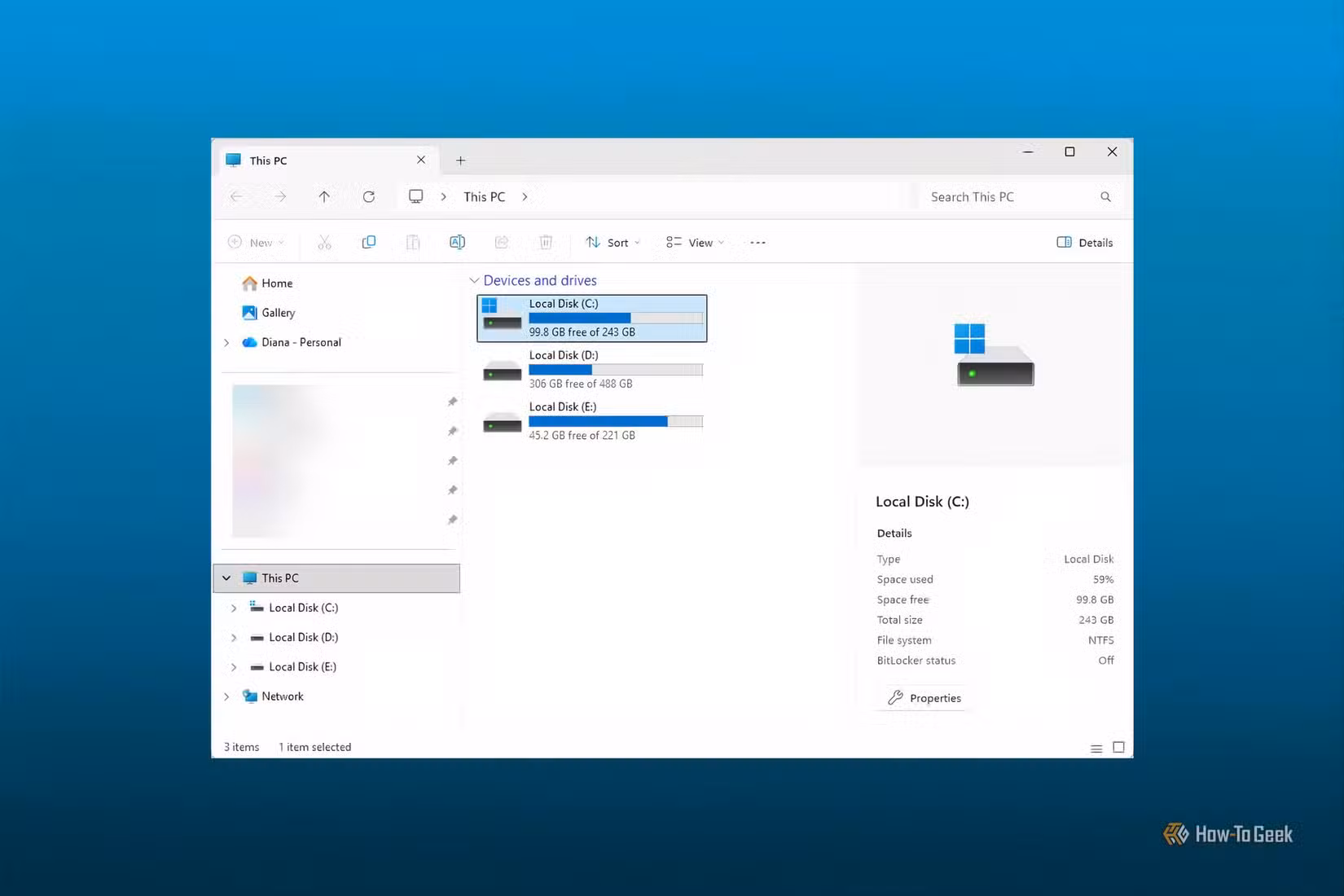Toggle the Details pane button
Screen dimensions: 1344x896
[x=1084, y=243]
